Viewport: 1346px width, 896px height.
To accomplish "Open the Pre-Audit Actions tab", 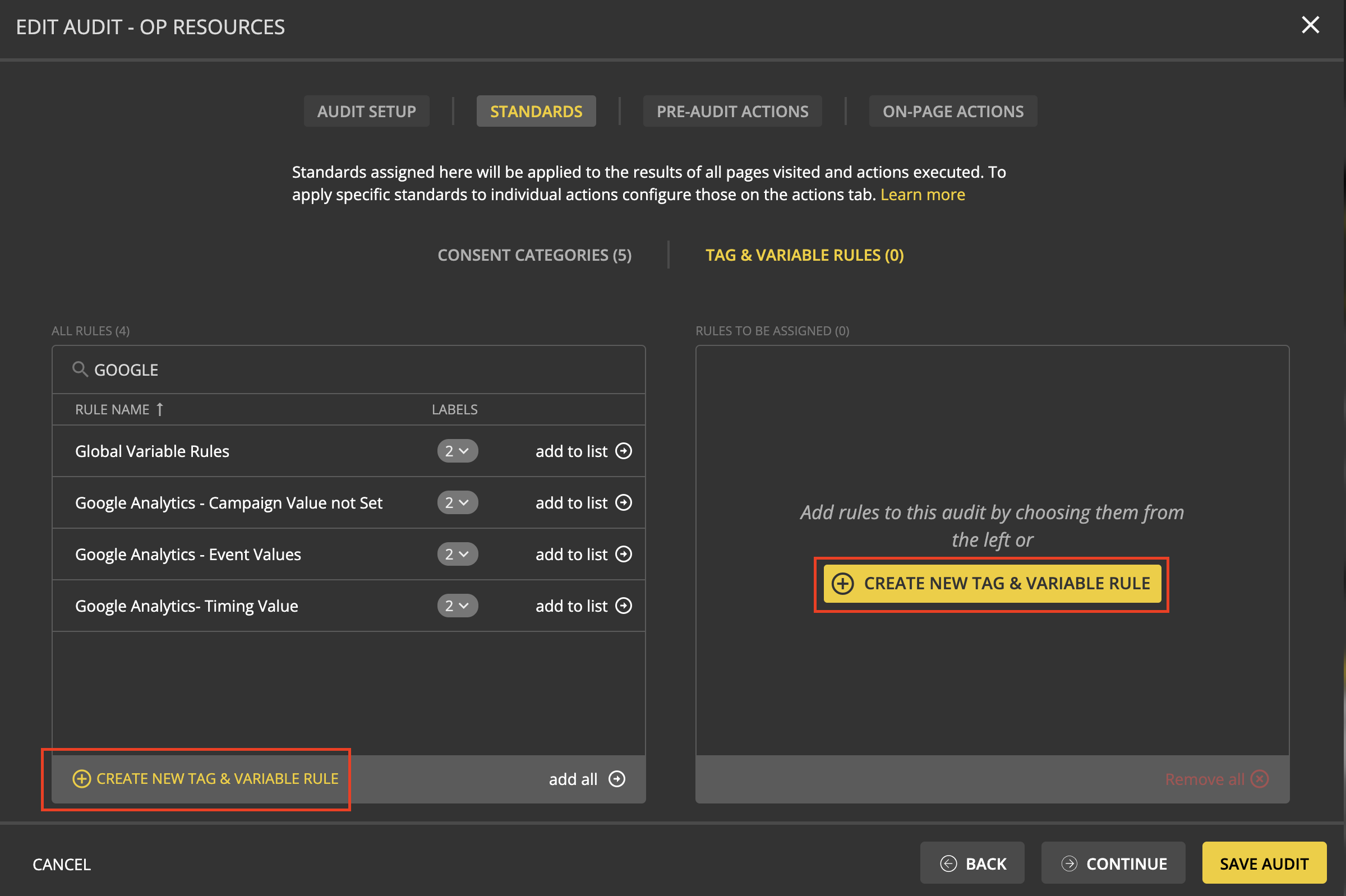I will [732, 111].
